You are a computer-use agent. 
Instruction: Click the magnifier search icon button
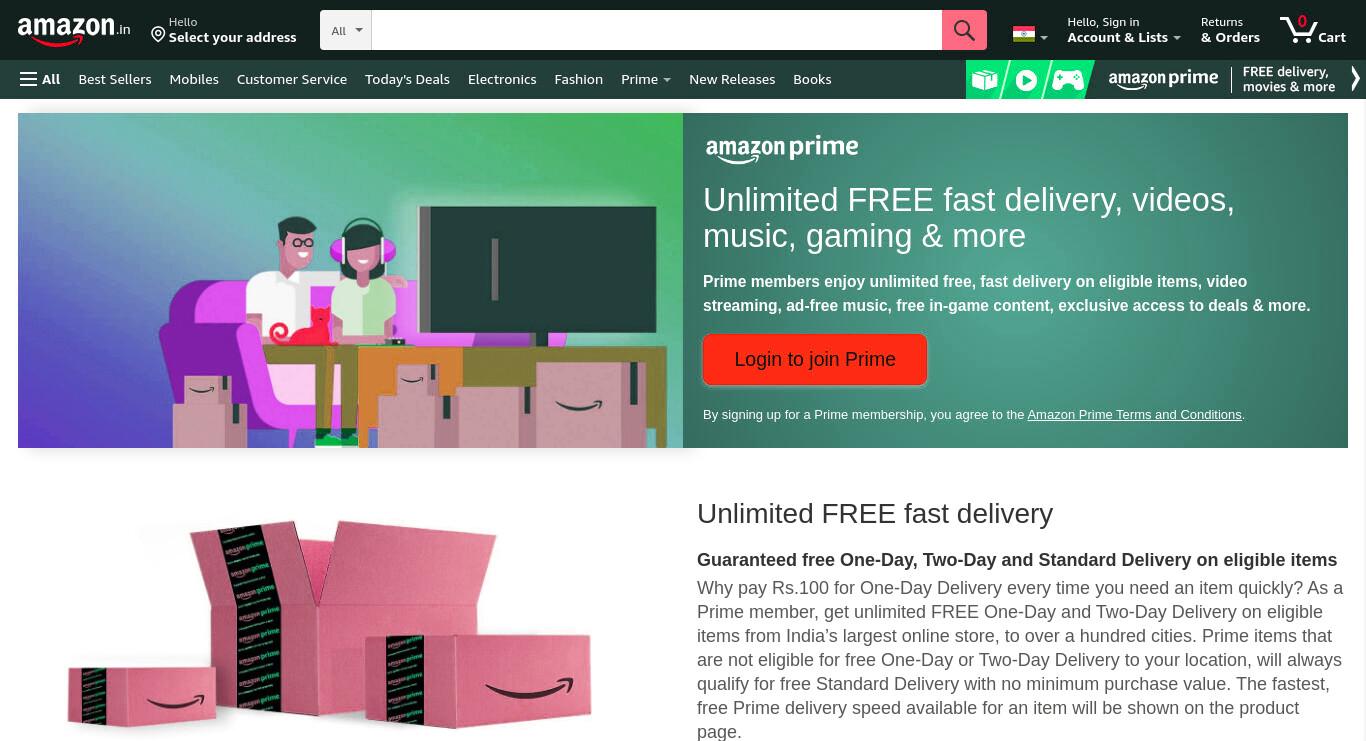[964, 30]
